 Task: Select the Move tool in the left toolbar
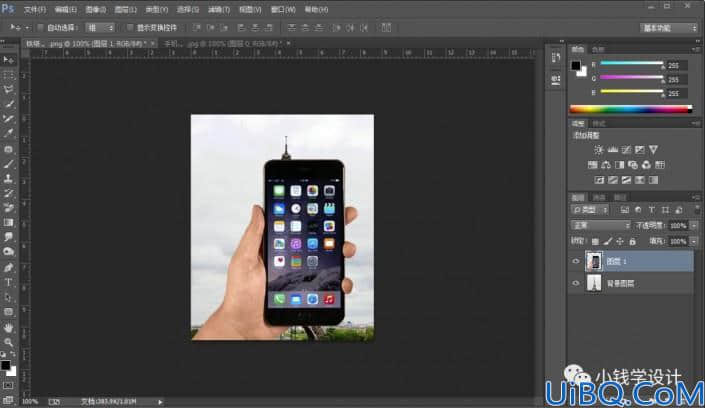point(8,60)
